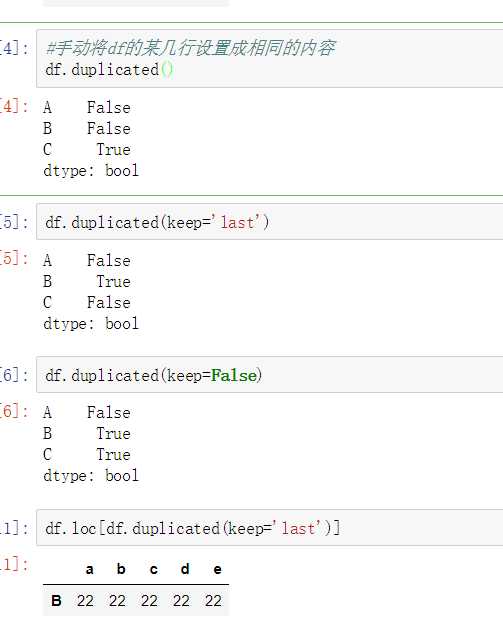Click the green False keyword in cell 6 code
The image size is (503, 629).
click(x=234, y=375)
